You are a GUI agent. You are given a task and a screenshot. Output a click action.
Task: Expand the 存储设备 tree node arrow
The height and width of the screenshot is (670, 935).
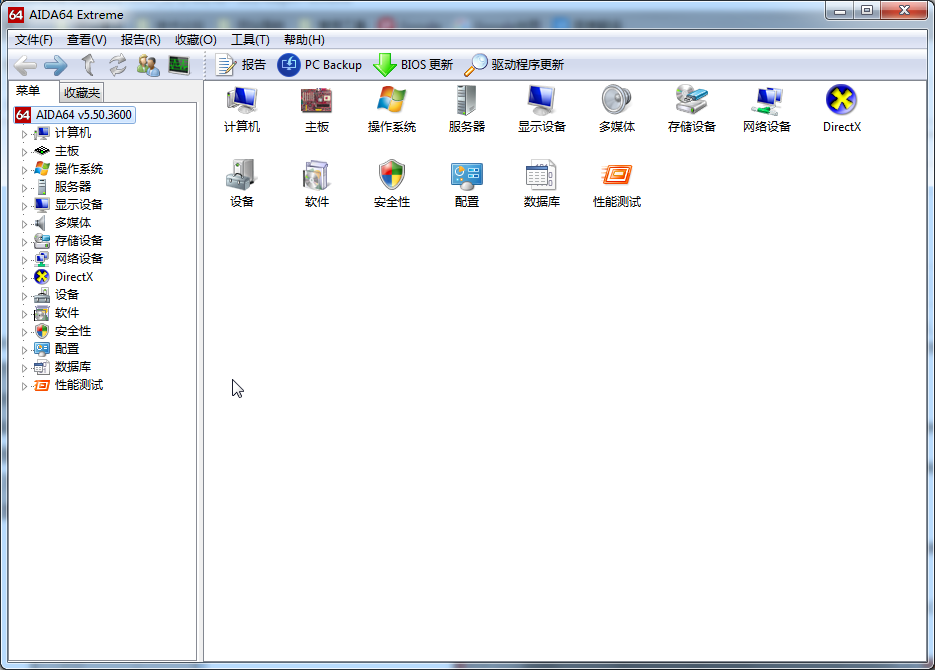(x=24, y=242)
